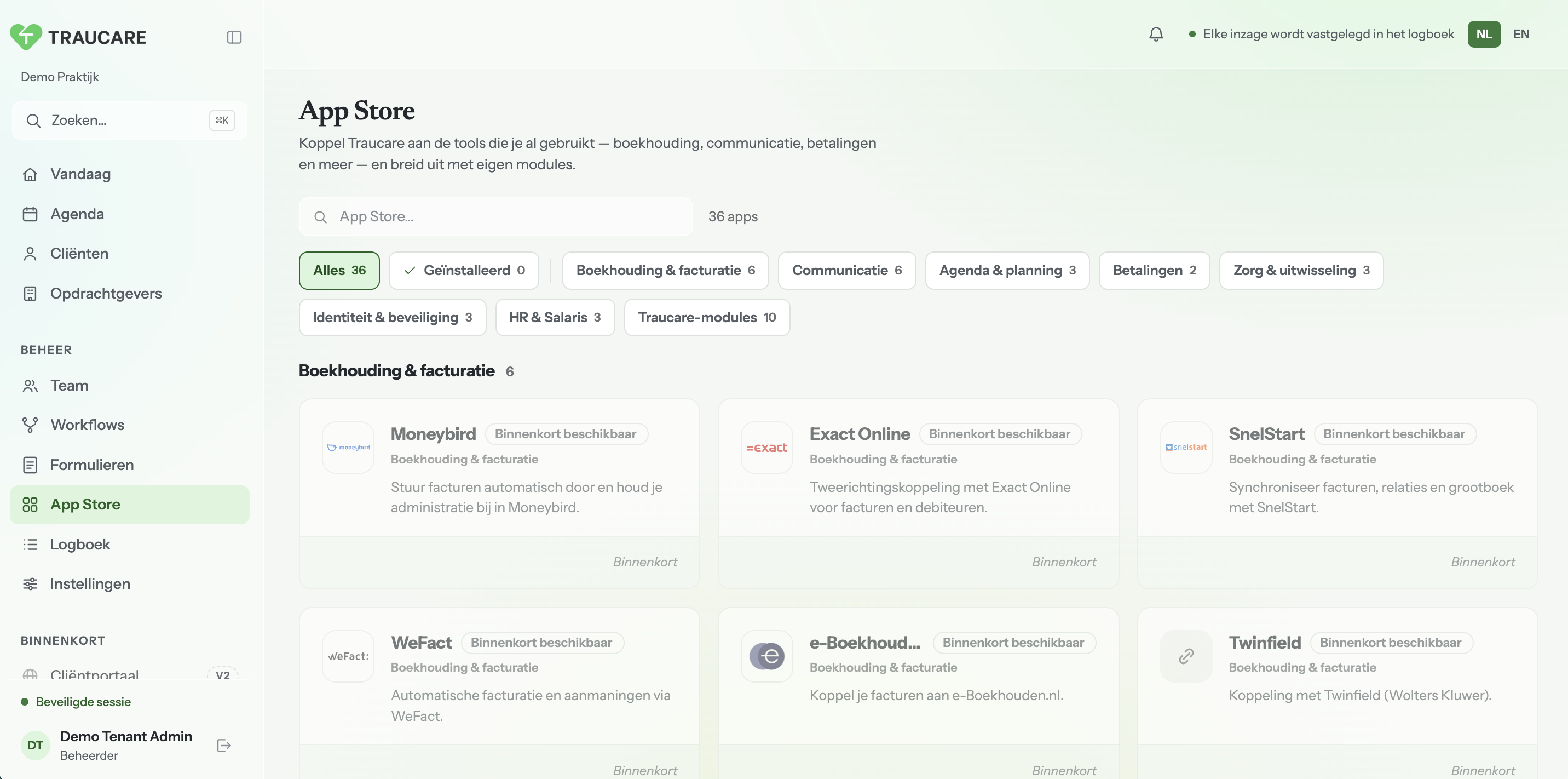Open the Exact Online app title

860,434
